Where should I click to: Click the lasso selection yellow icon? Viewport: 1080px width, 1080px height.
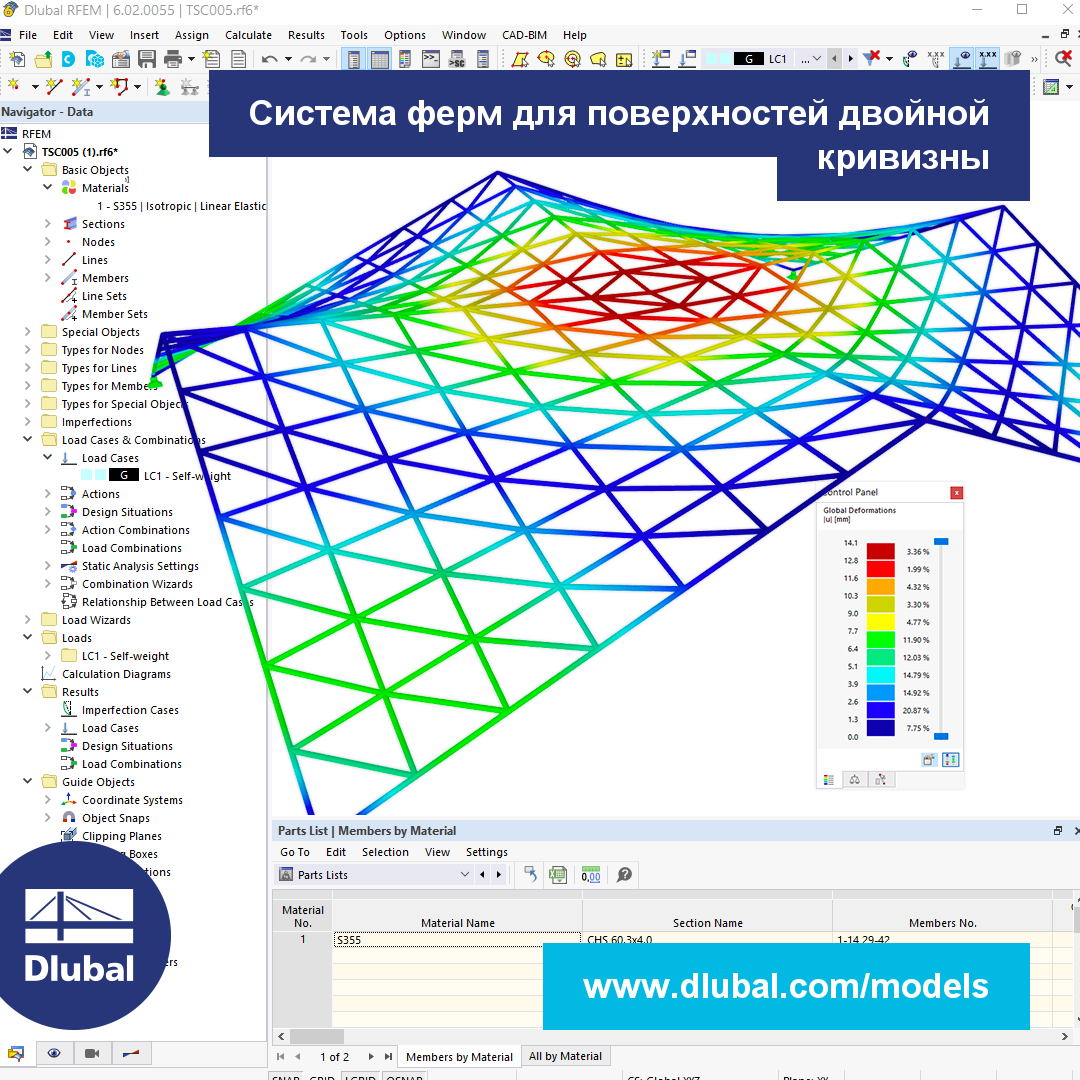pos(598,59)
